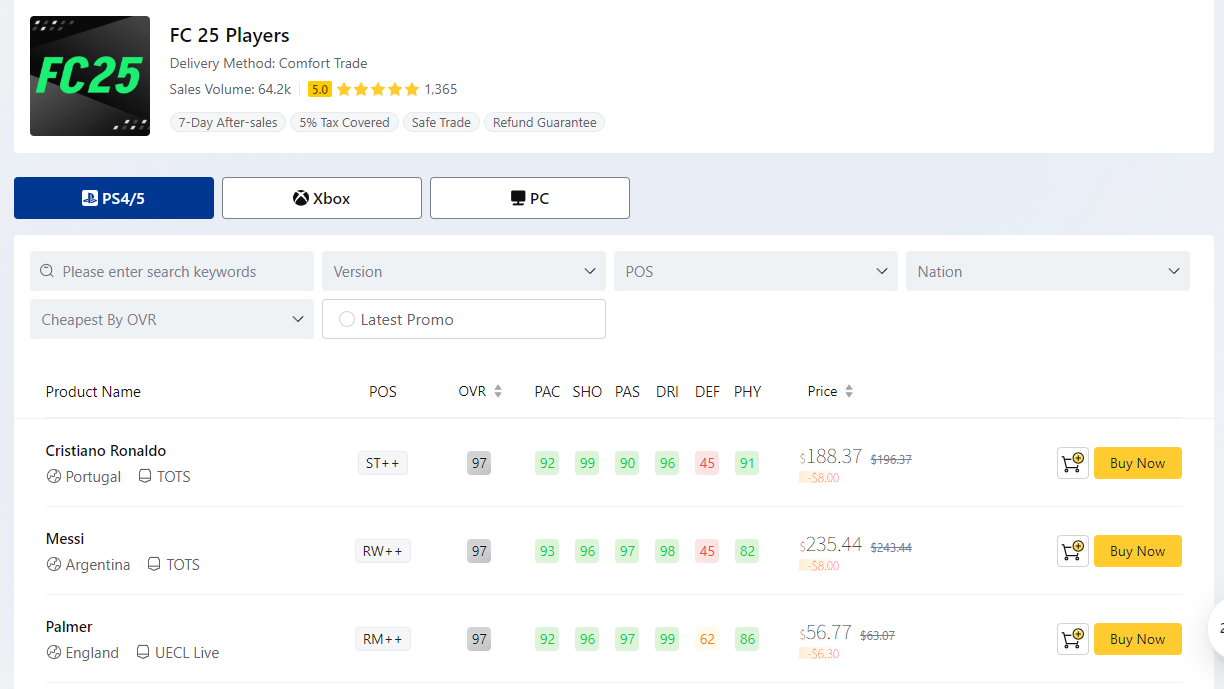Add Messi to cart
The width and height of the screenshot is (1224, 689).
click(x=1073, y=551)
